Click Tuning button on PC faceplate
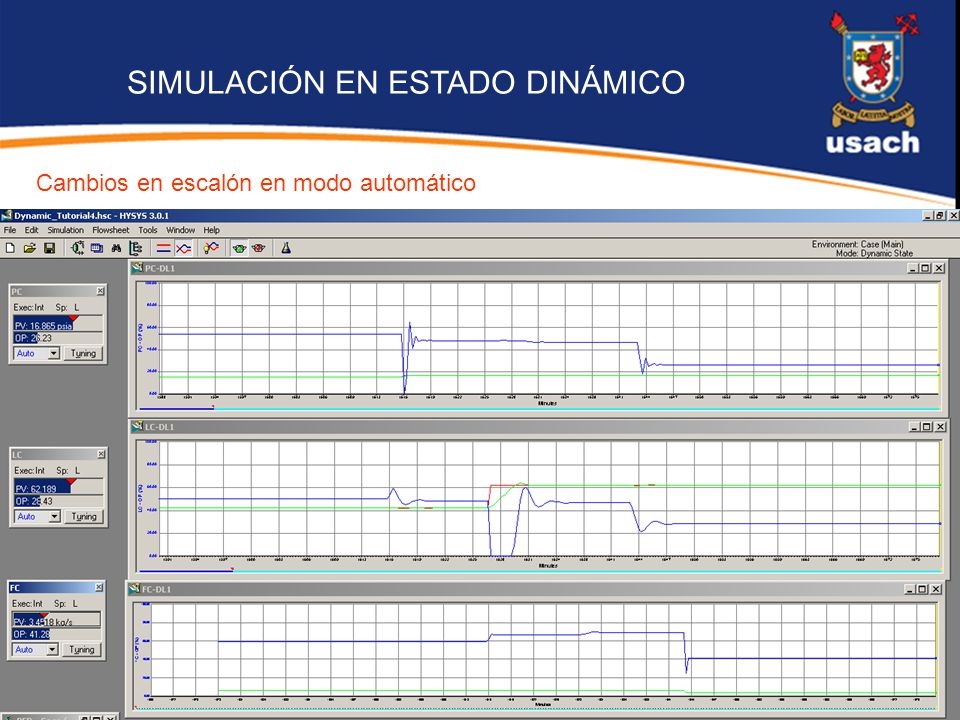This screenshot has width=960, height=720. 83,353
